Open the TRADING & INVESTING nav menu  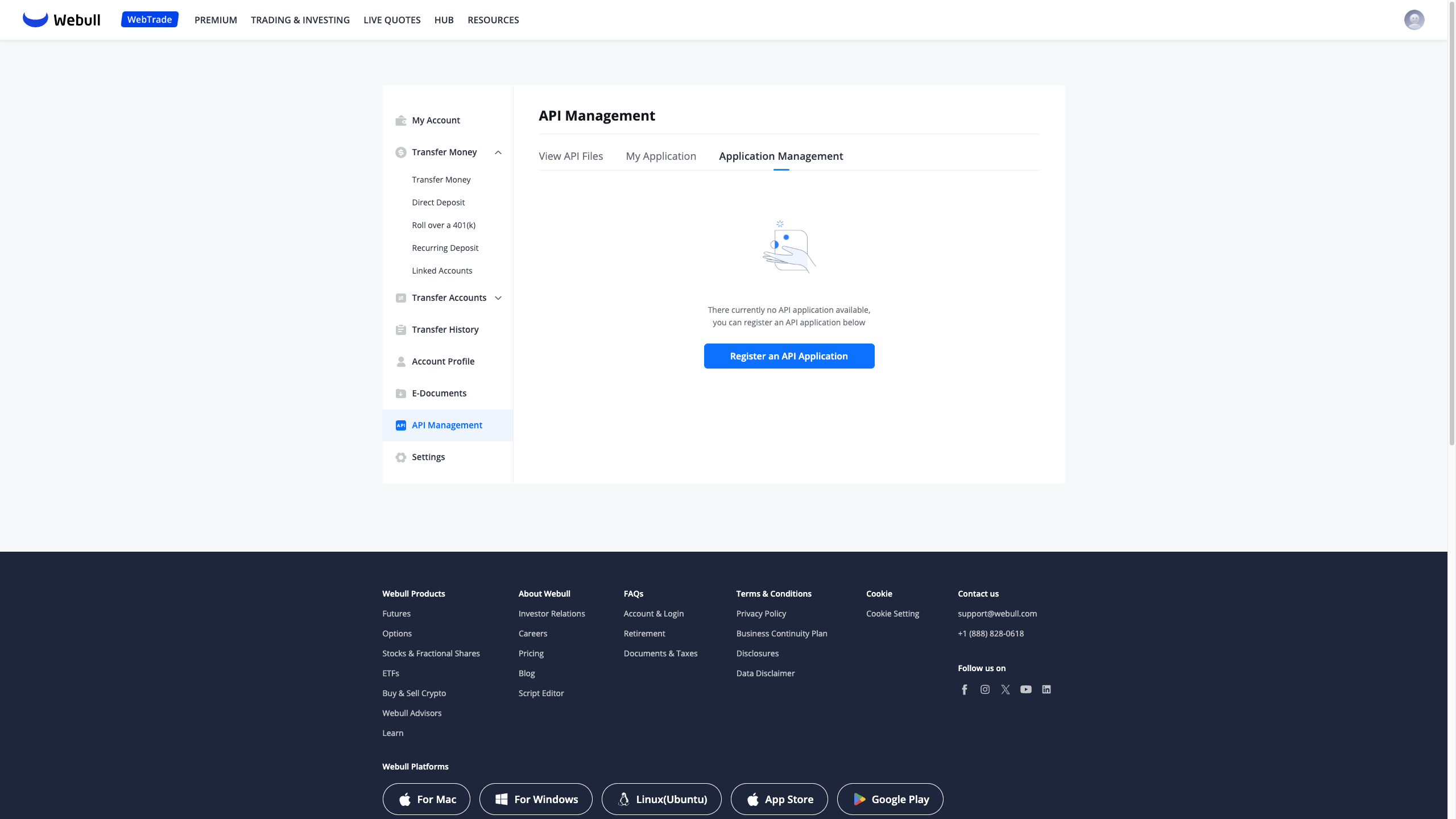click(300, 20)
